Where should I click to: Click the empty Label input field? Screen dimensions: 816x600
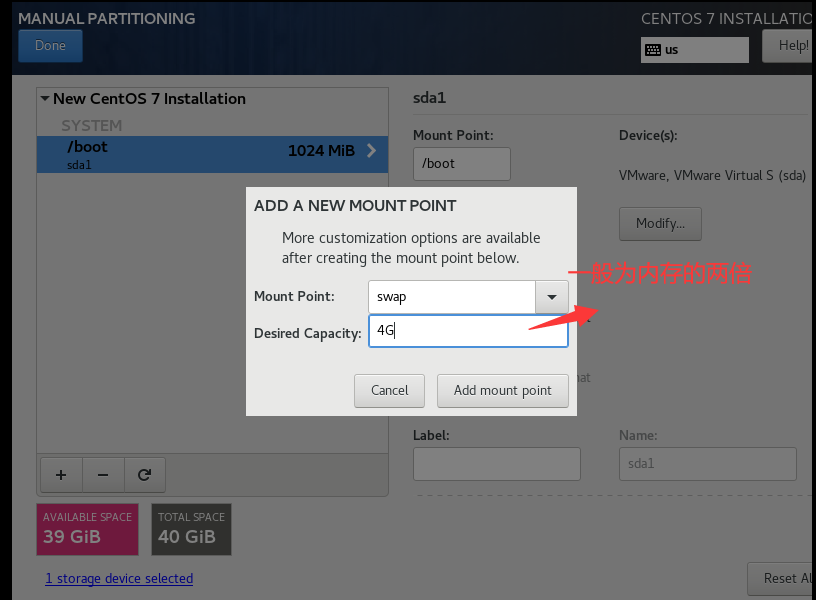(497, 464)
